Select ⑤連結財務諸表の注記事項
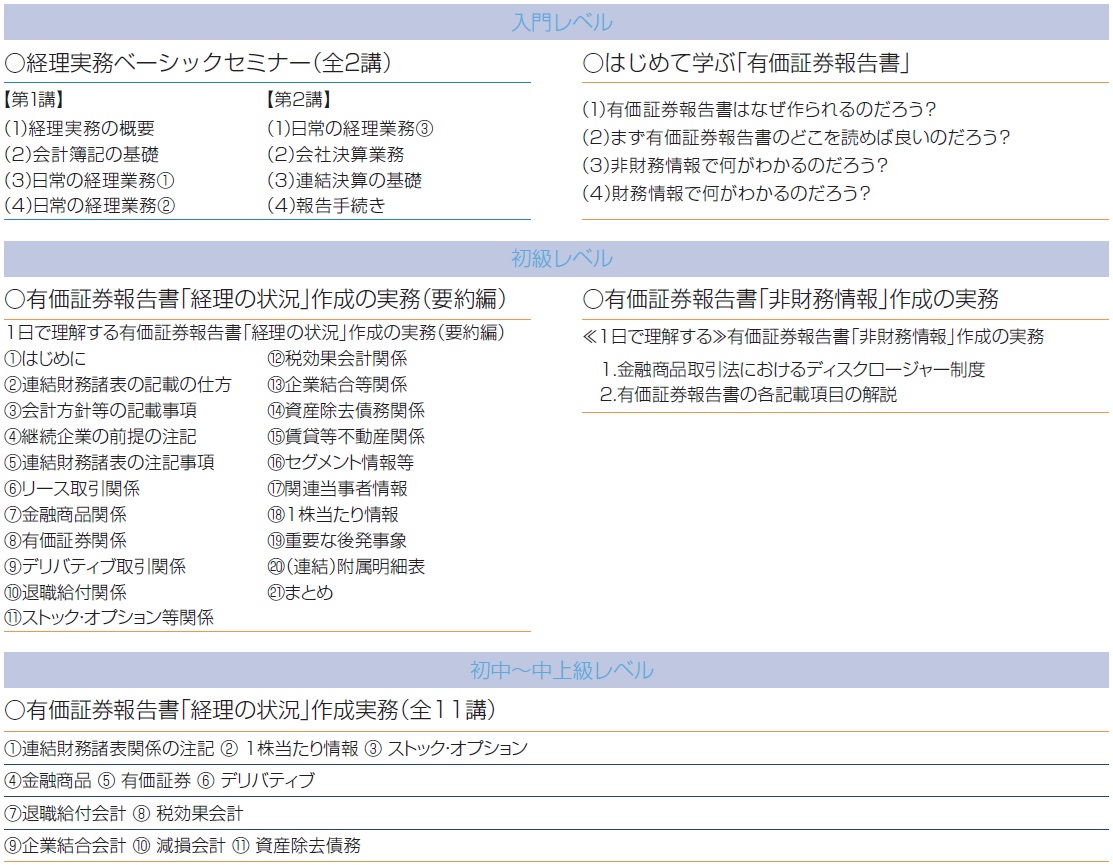Image resolution: width=1113 pixels, height=865 pixels. click(x=109, y=463)
